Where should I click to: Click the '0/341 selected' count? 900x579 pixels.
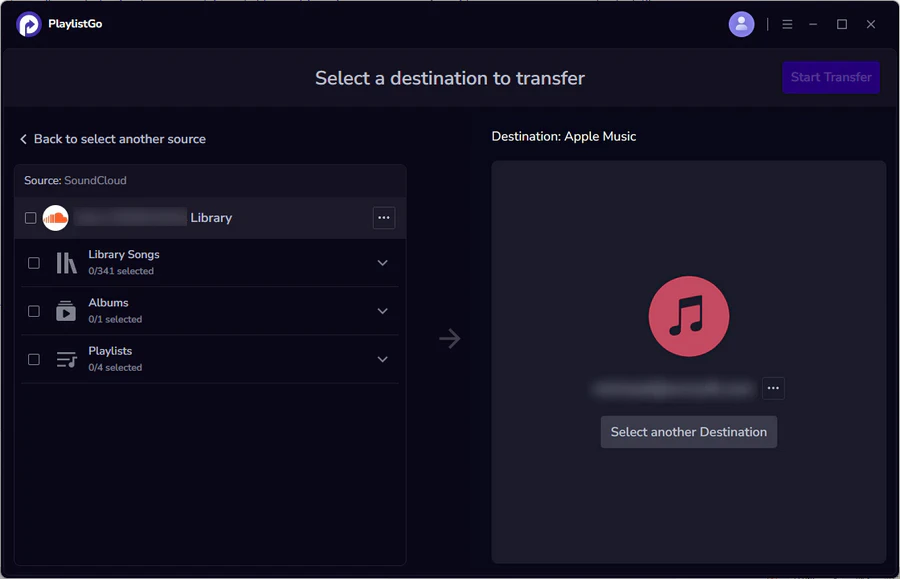(x=121, y=271)
